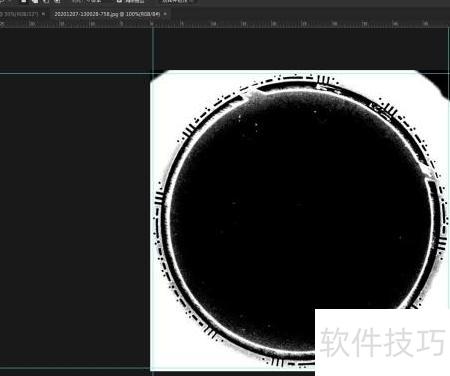This screenshot has width=450, height=376.
Task: Toggle the anti-alias checkbox in options bar
Action: tap(119, 1)
